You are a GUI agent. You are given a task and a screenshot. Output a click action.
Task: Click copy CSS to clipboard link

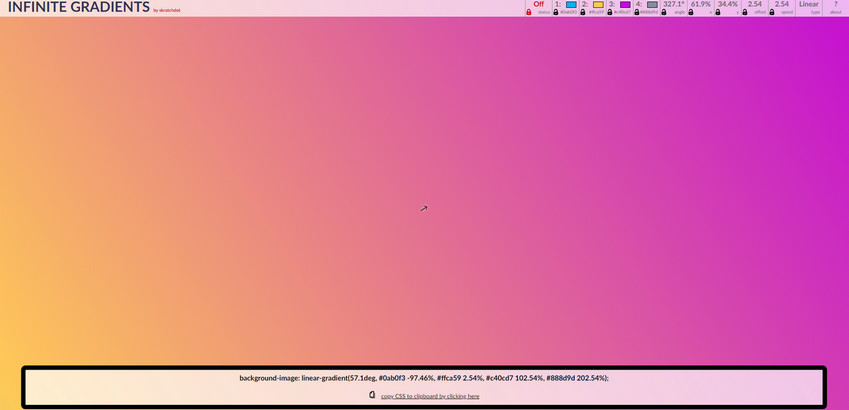click(x=430, y=396)
